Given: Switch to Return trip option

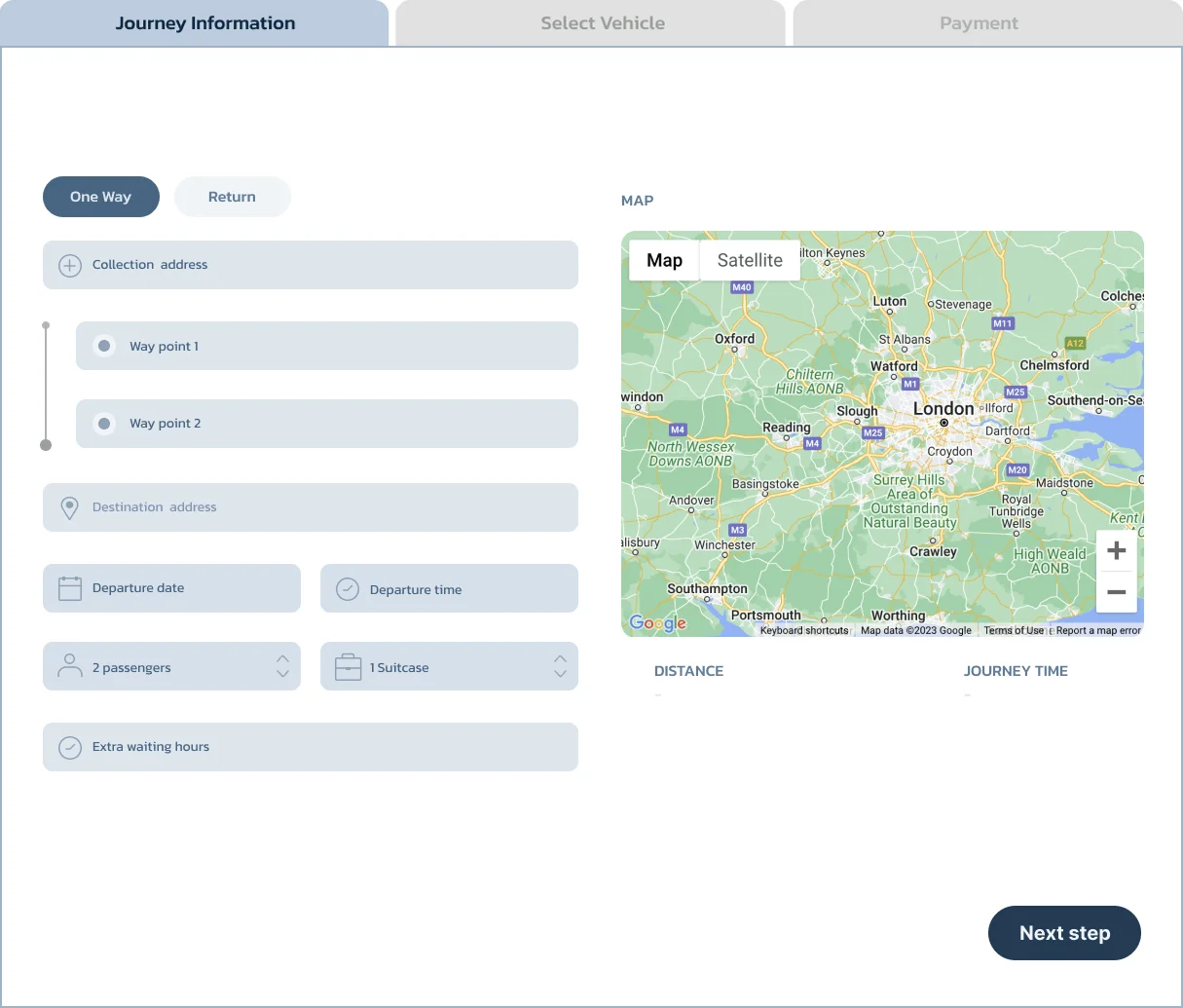Looking at the screenshot, I should [232, 197].
